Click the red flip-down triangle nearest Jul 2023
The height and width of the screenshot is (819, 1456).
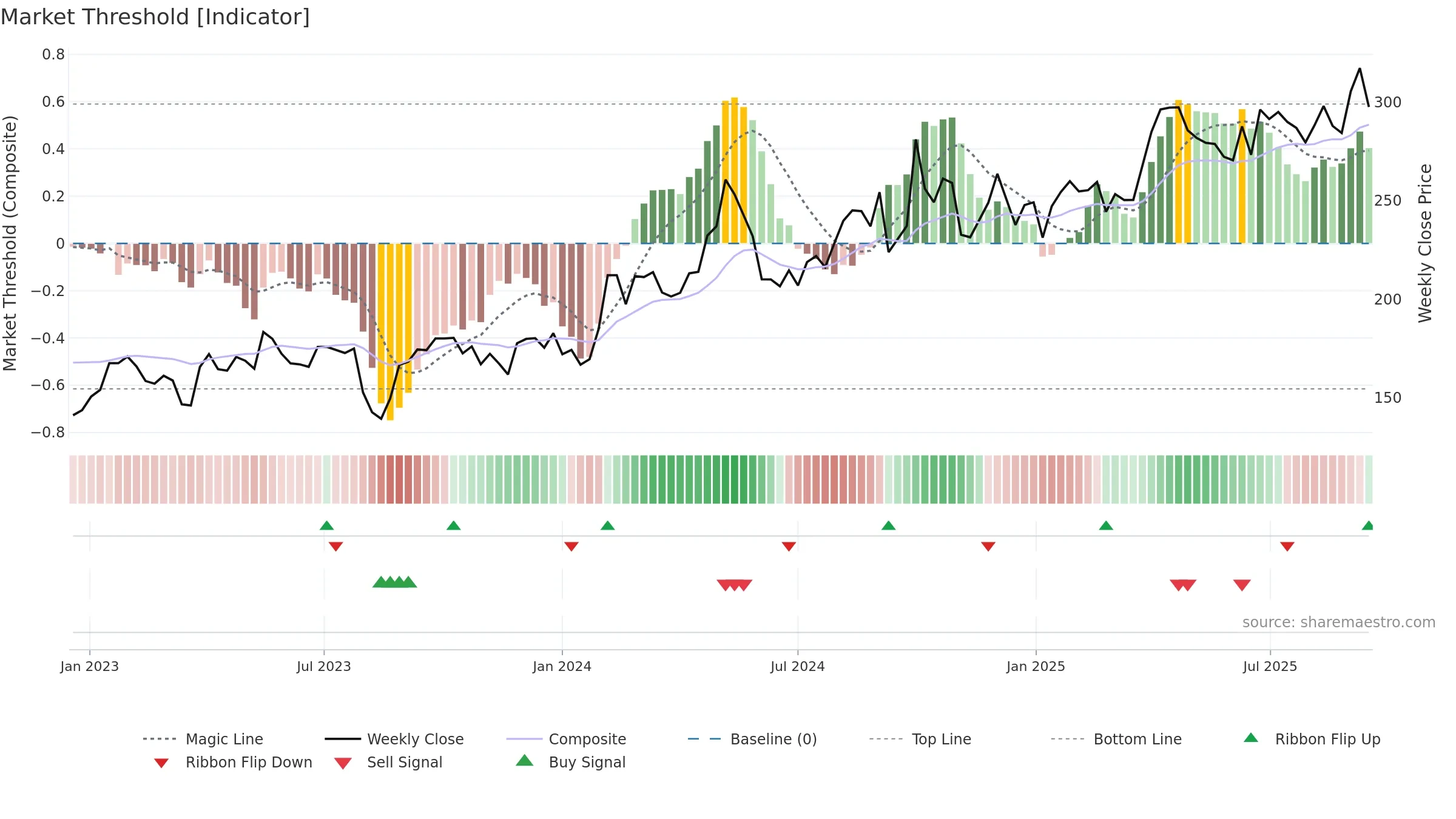coord(336,547)
